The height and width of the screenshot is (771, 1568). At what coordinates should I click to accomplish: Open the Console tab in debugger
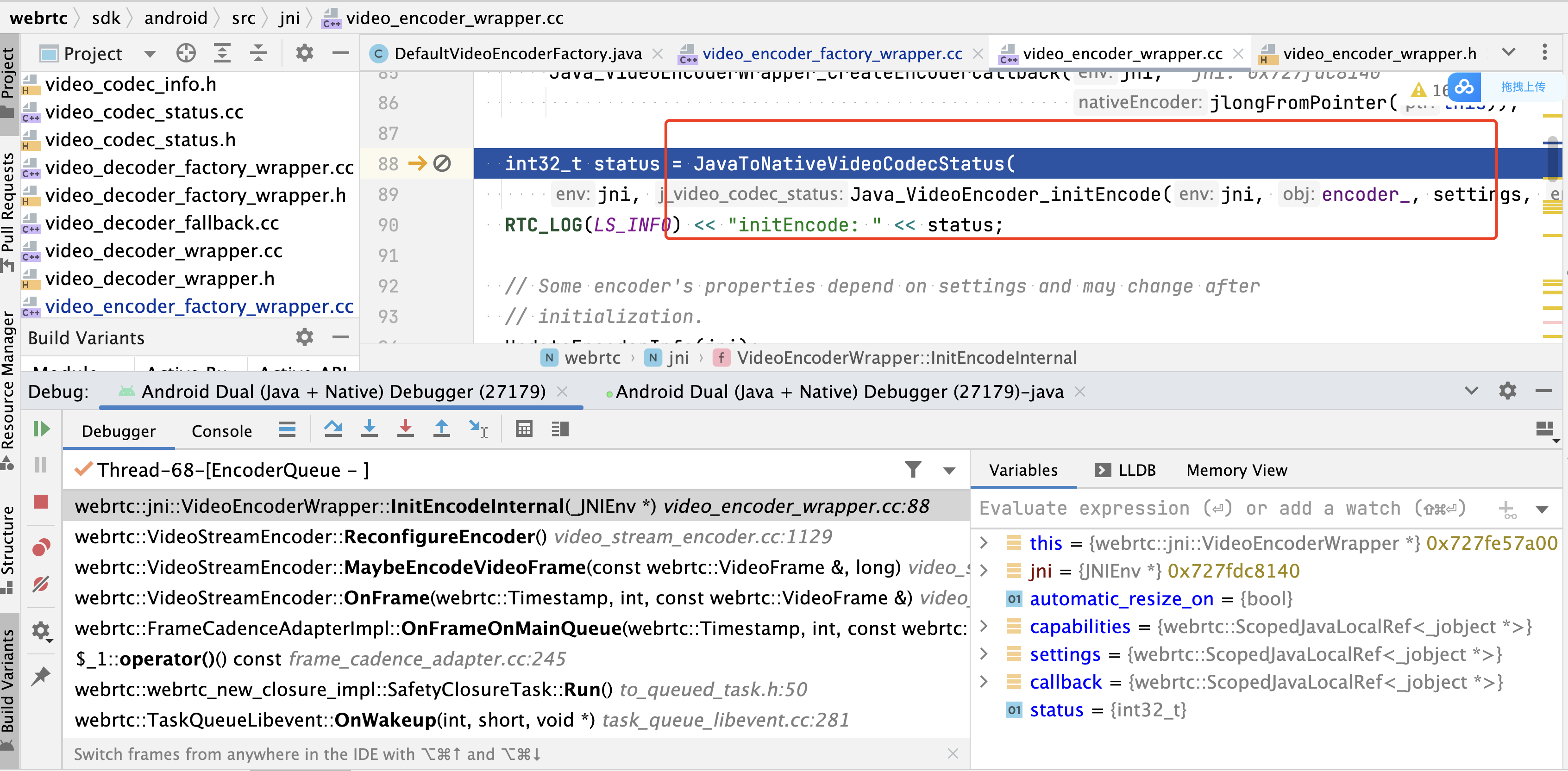click(x=221, y=431)
